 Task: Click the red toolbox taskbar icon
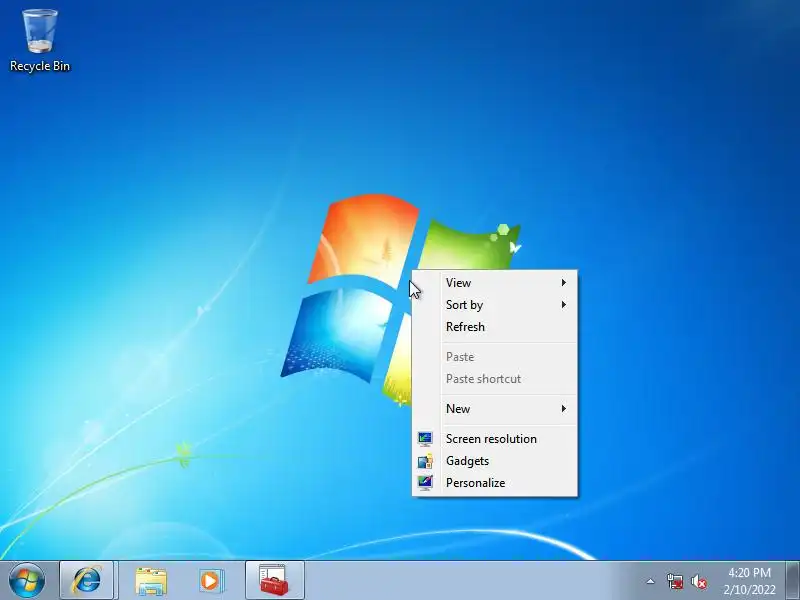coord(274,580)
